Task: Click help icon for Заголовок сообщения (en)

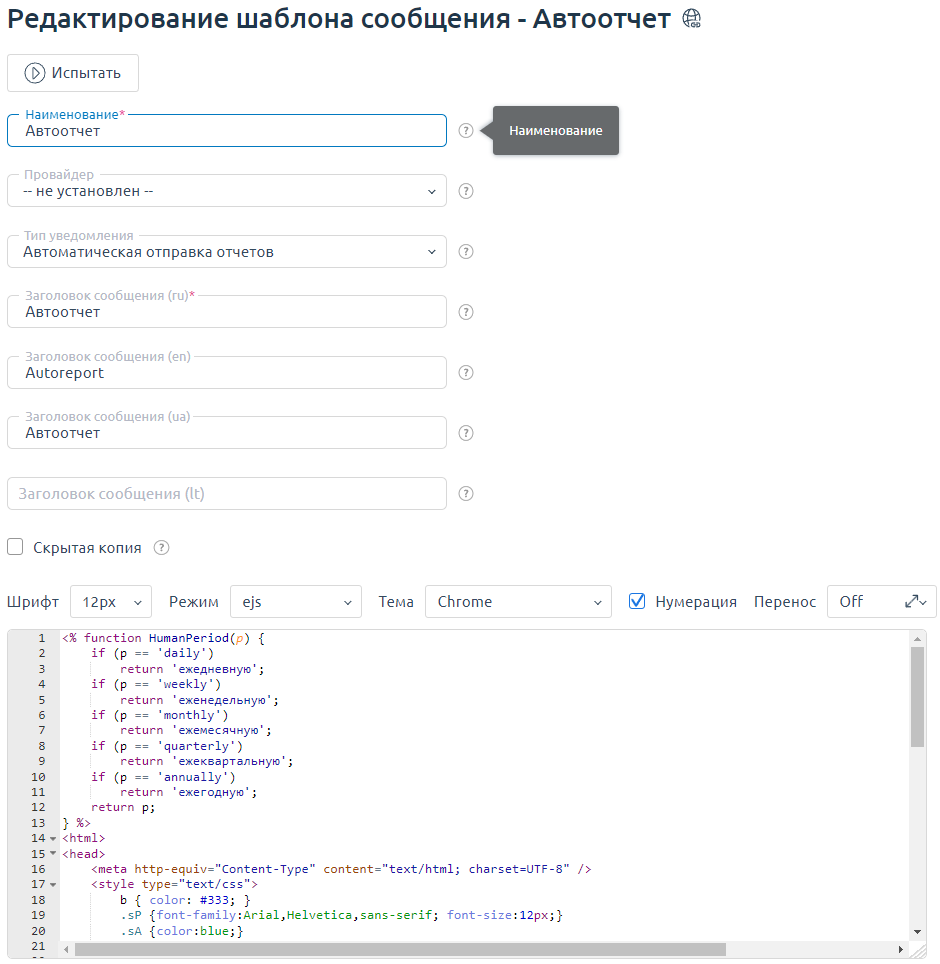Action: (x=466, y=373)
